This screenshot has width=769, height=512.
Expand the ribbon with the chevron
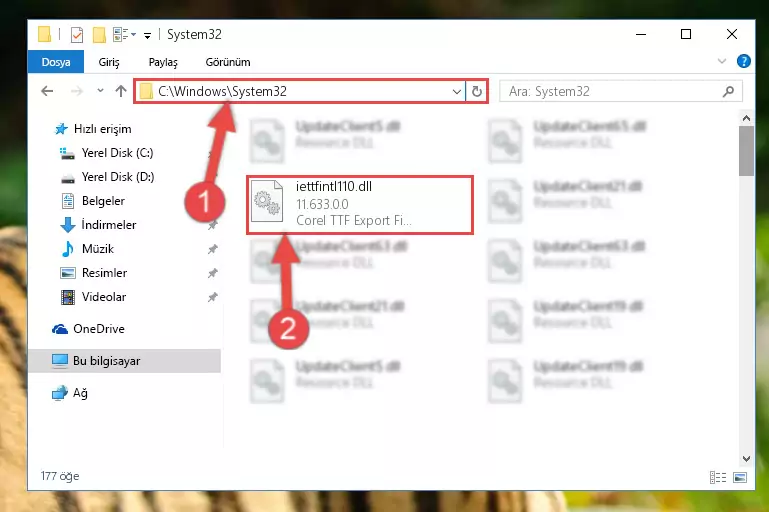pos(721,61)
